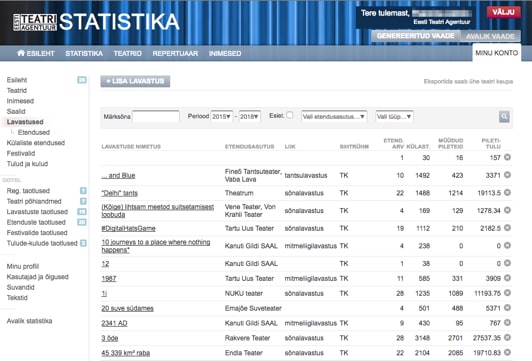The width and height of the screenshot is (532, 361).
Task: Click the badge next to Teatri põhiandmed
Action: tap(83, 201)
